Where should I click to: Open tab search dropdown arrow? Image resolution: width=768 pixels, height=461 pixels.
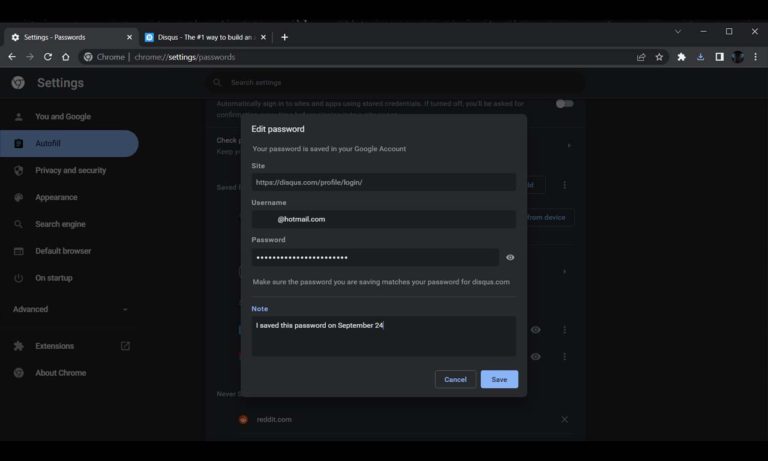(678, 31)
